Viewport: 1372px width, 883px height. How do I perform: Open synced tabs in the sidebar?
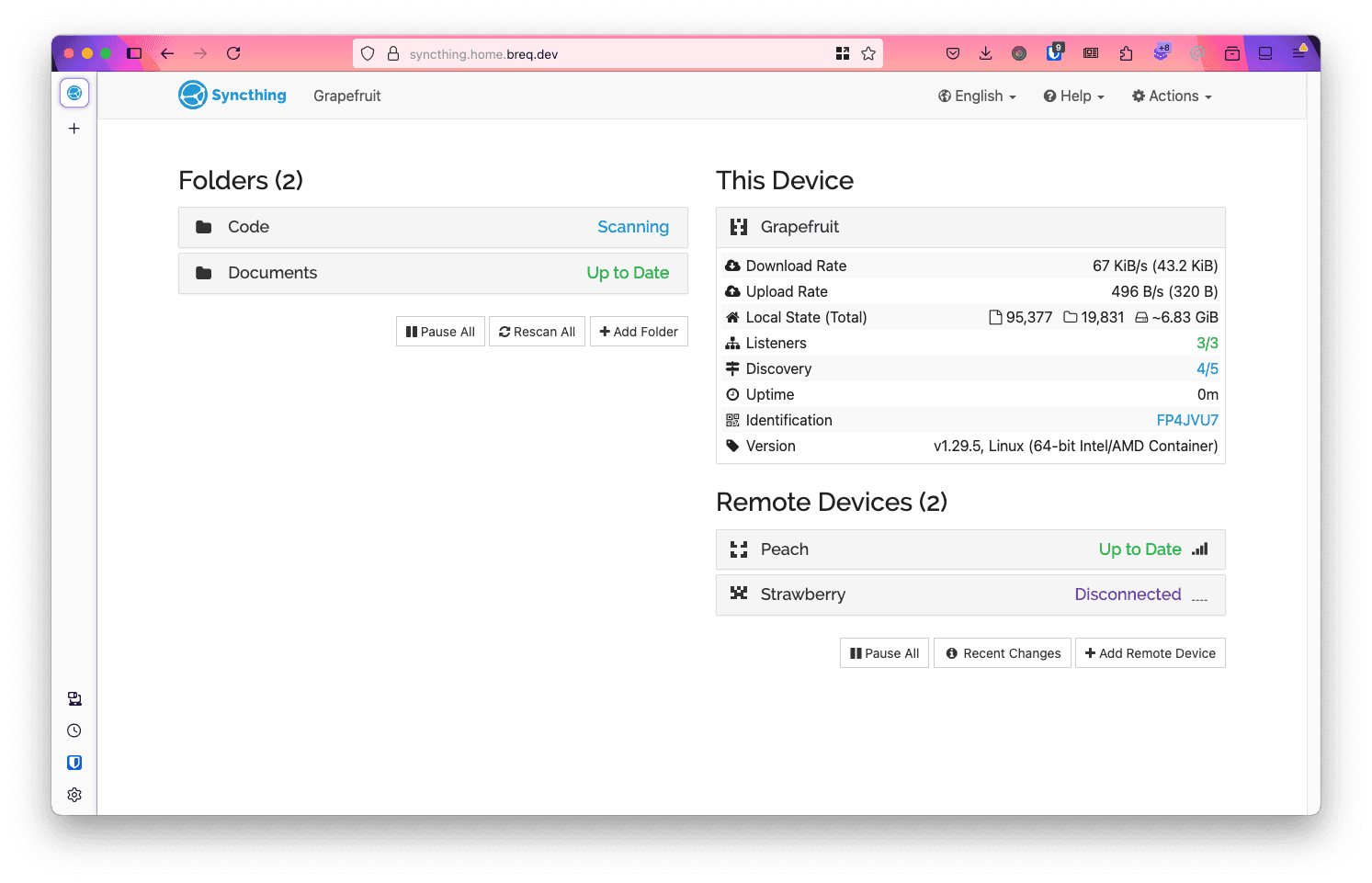click(74, 699)
